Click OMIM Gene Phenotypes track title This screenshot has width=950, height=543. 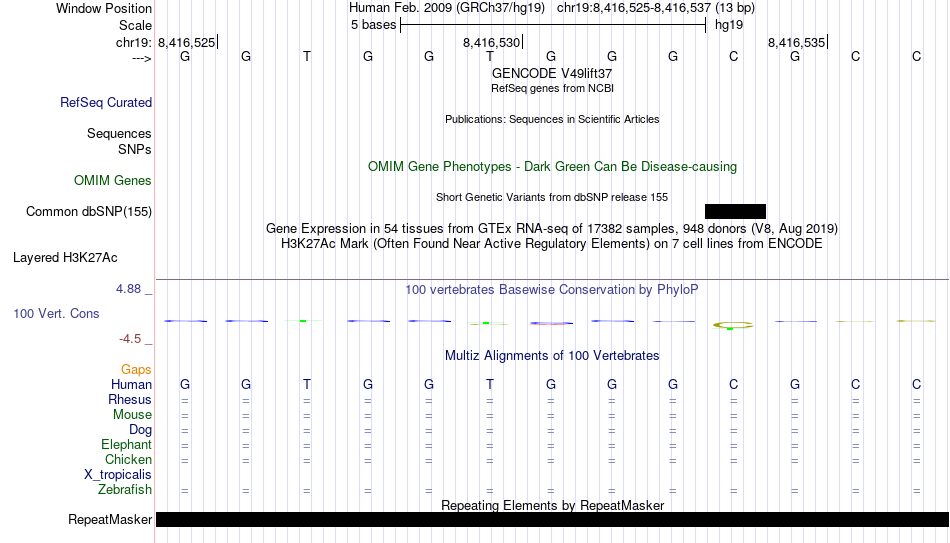click(x=553, y=167)
